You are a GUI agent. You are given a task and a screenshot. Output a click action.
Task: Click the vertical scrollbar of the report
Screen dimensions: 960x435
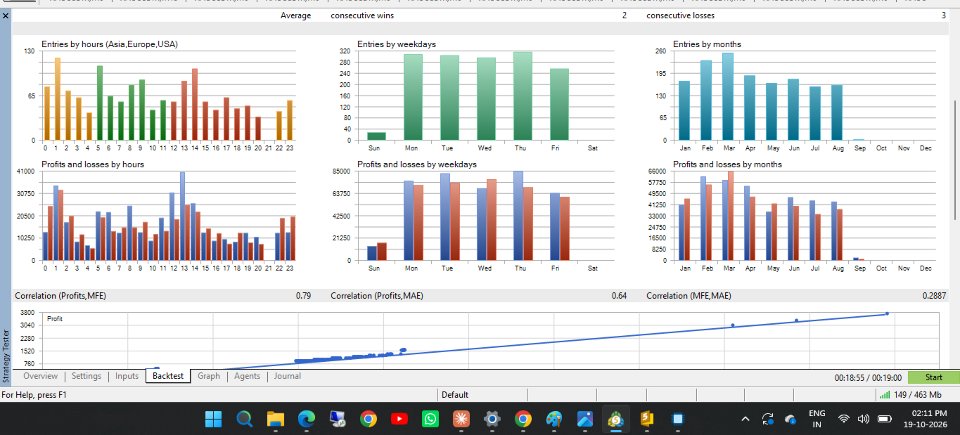click(x=955, y=159)
